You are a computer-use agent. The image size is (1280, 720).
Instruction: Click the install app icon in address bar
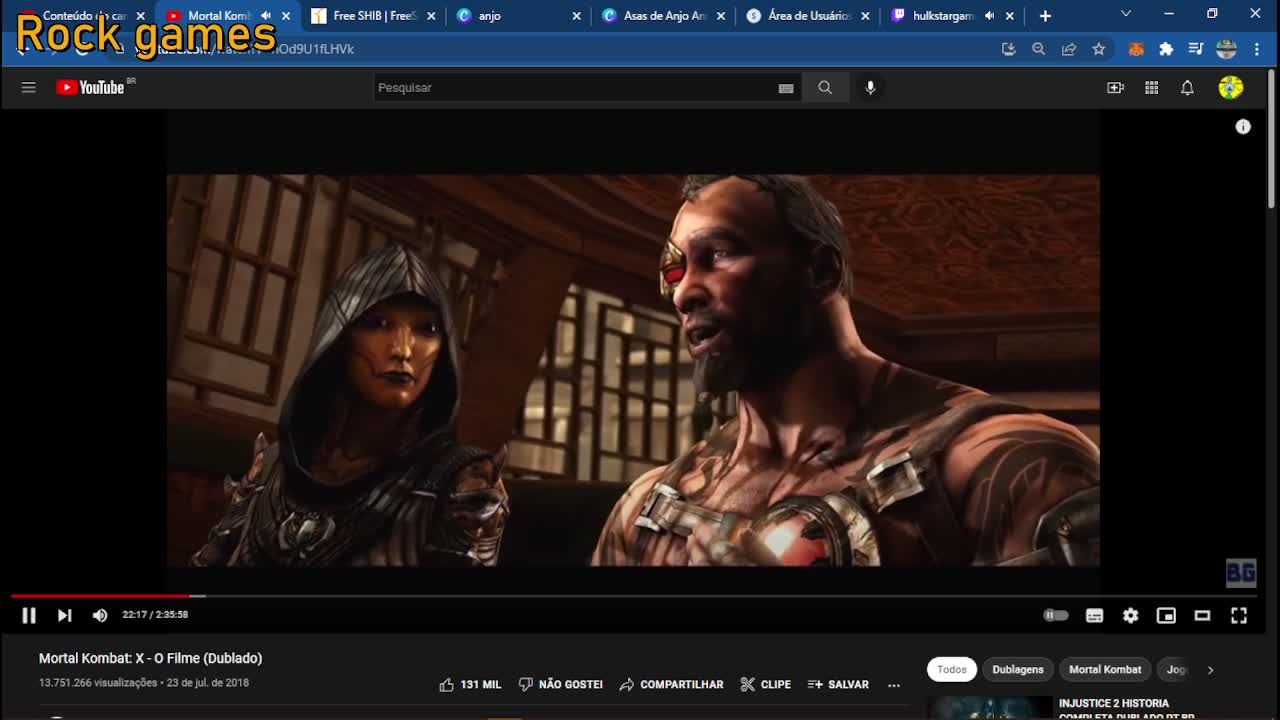click(x=1008, y=49)
